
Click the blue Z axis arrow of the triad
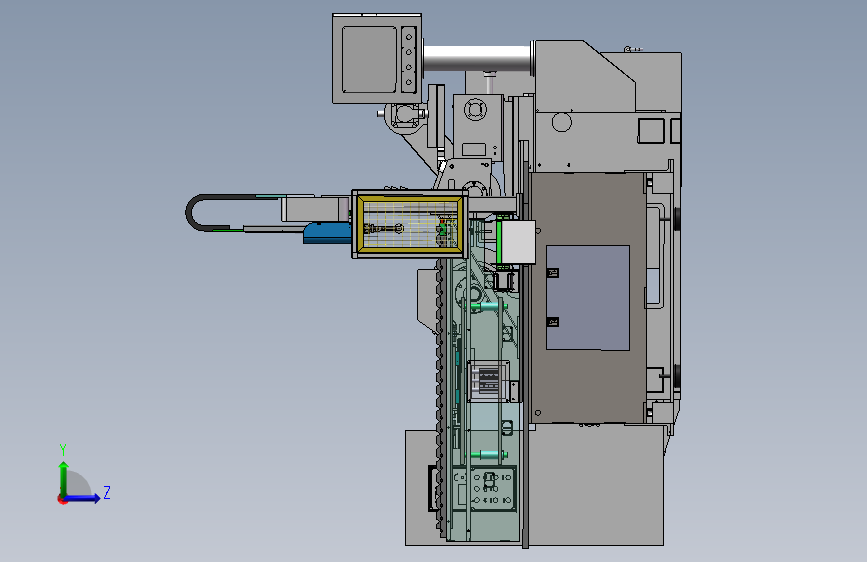(83, 498)
